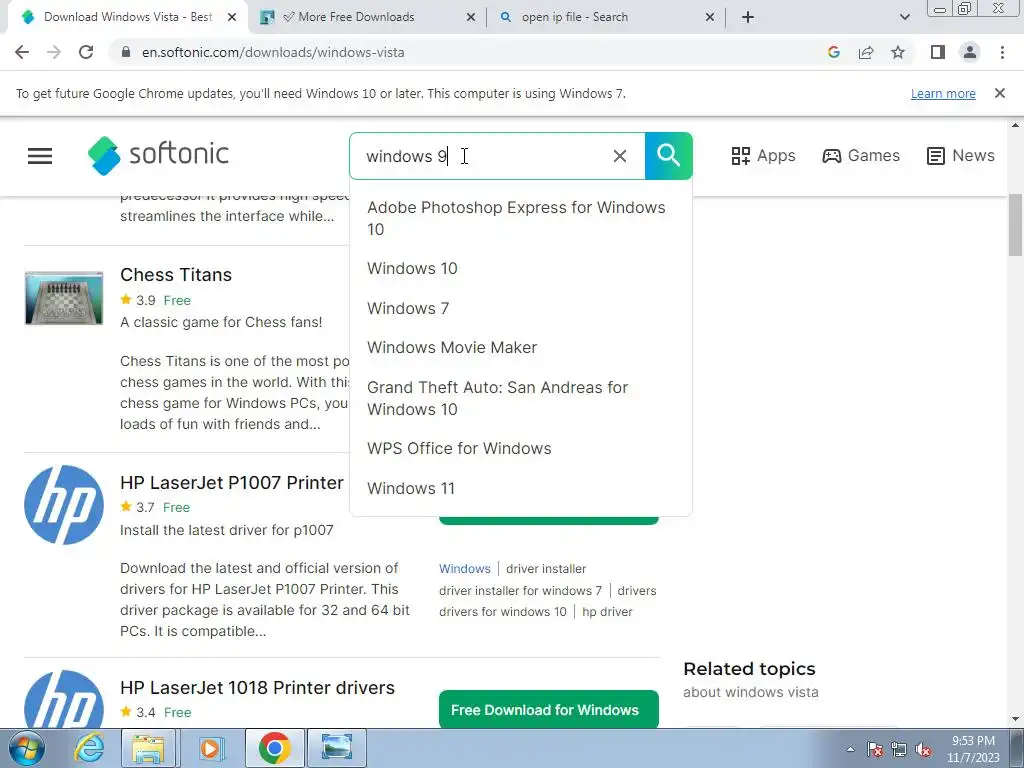This screenshot has height=768, width=1024.
Task: Switch to the More Free Downloads tab
Action: [356, 17]
